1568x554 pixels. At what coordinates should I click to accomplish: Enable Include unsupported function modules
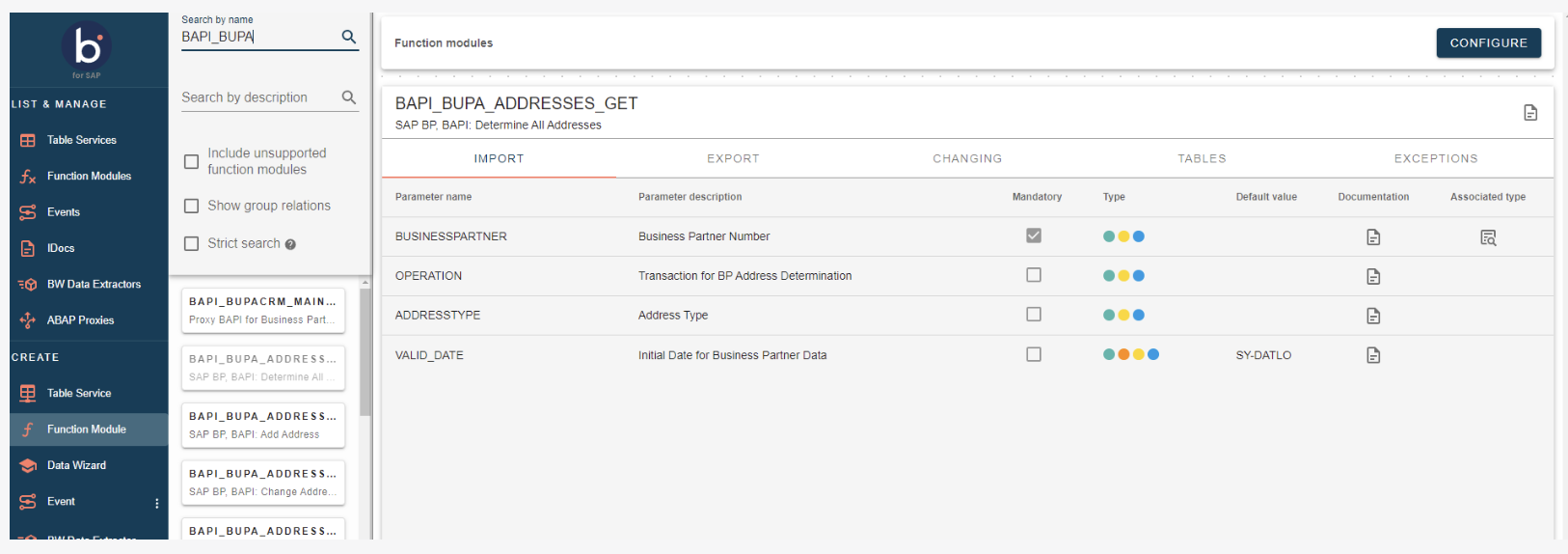[192, 161]
